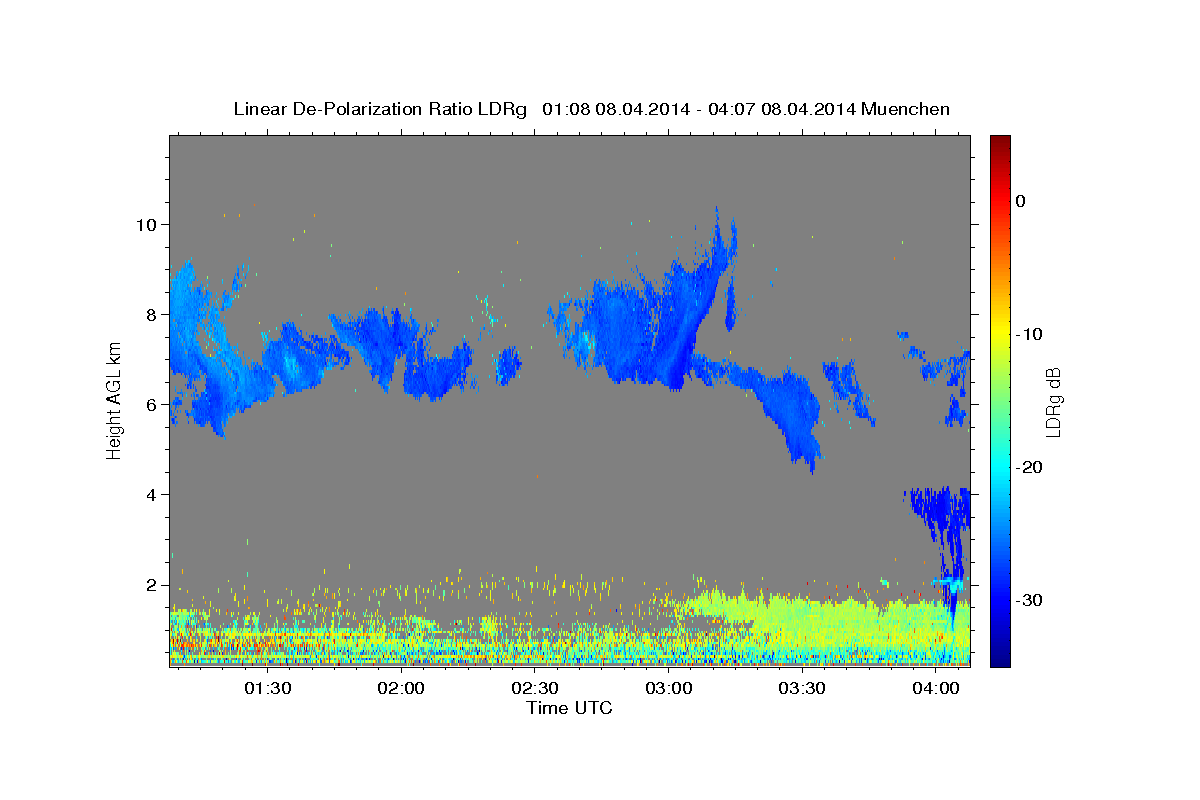Click the 04:00 time tick label
Screen dimensions: 1200x800
[x=936, y=688]
